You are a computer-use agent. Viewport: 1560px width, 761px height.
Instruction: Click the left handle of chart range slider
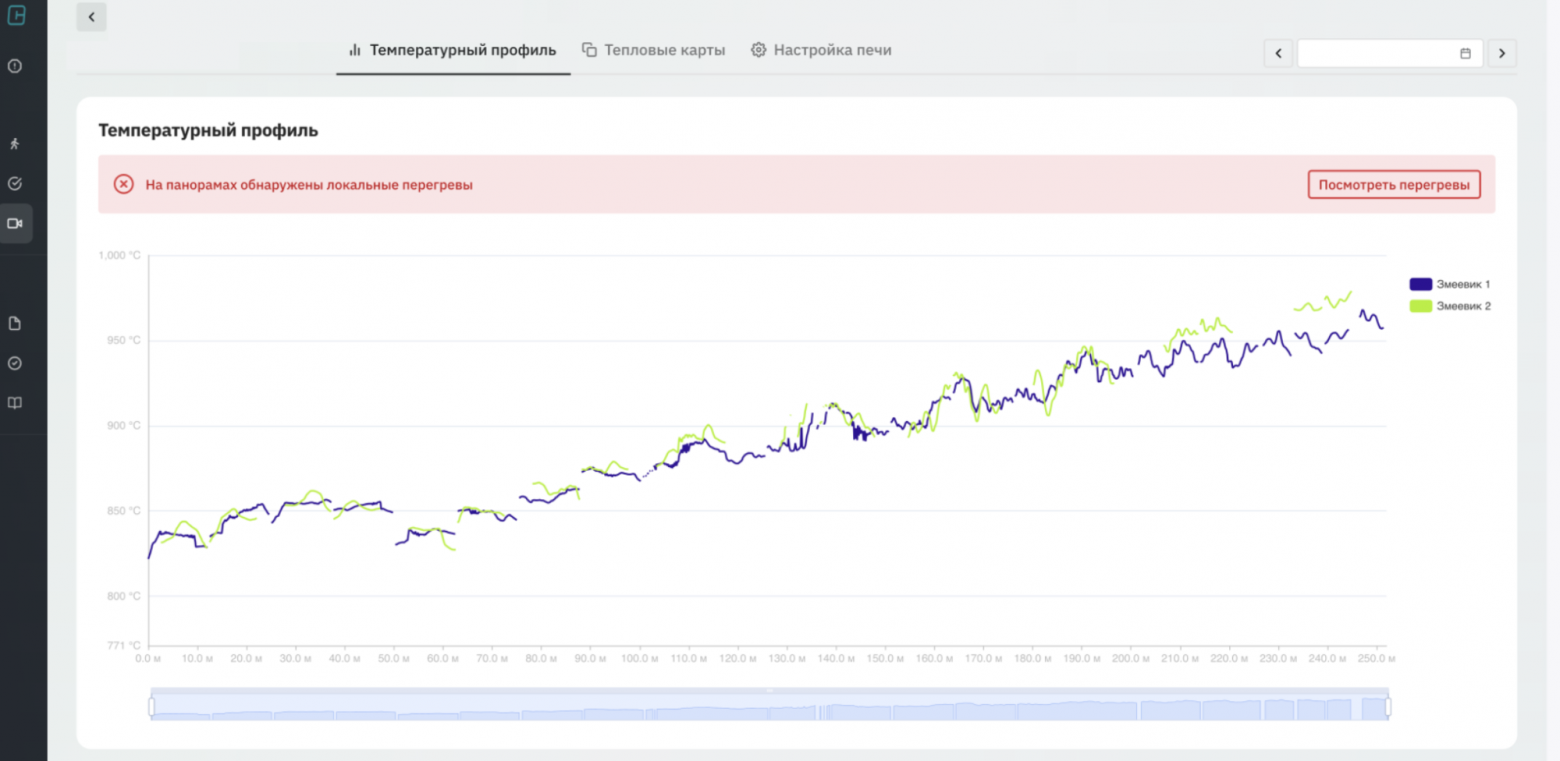point(152,707)
